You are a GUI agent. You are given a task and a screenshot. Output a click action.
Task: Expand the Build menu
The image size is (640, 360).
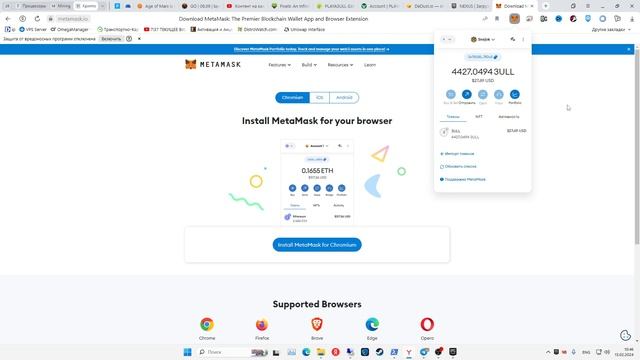click(309, 65)
